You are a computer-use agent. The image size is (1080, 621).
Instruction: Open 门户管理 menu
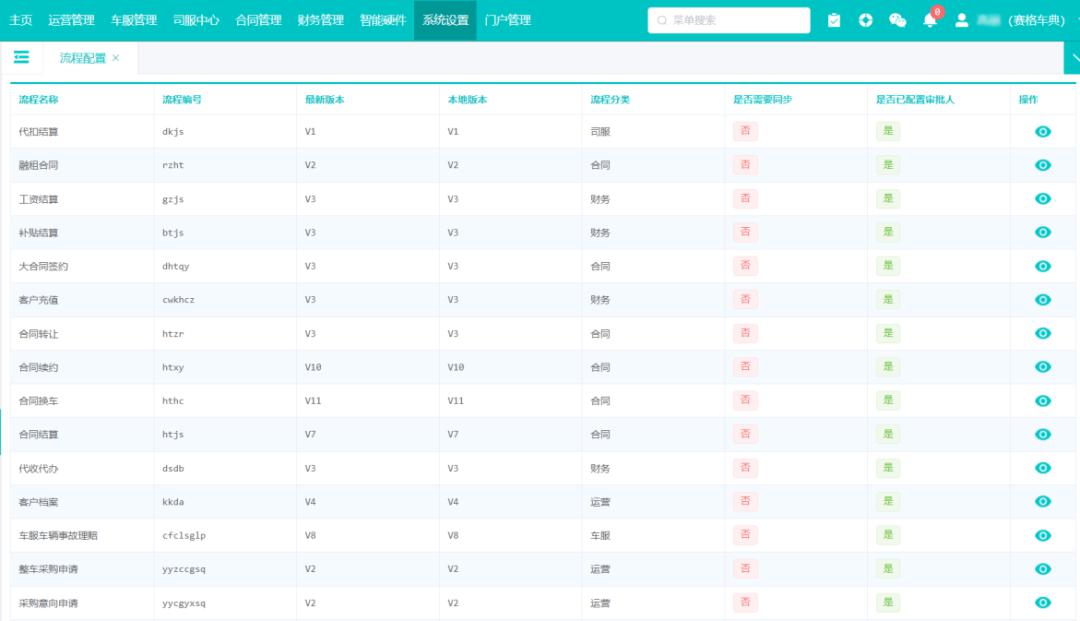pos(508,21)
